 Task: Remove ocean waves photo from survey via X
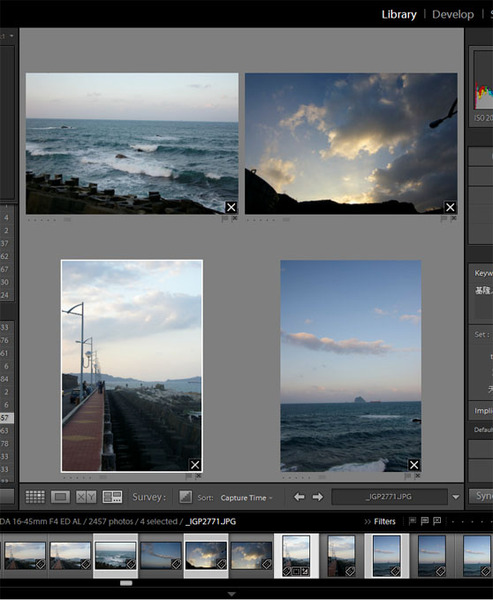[231, 207]
